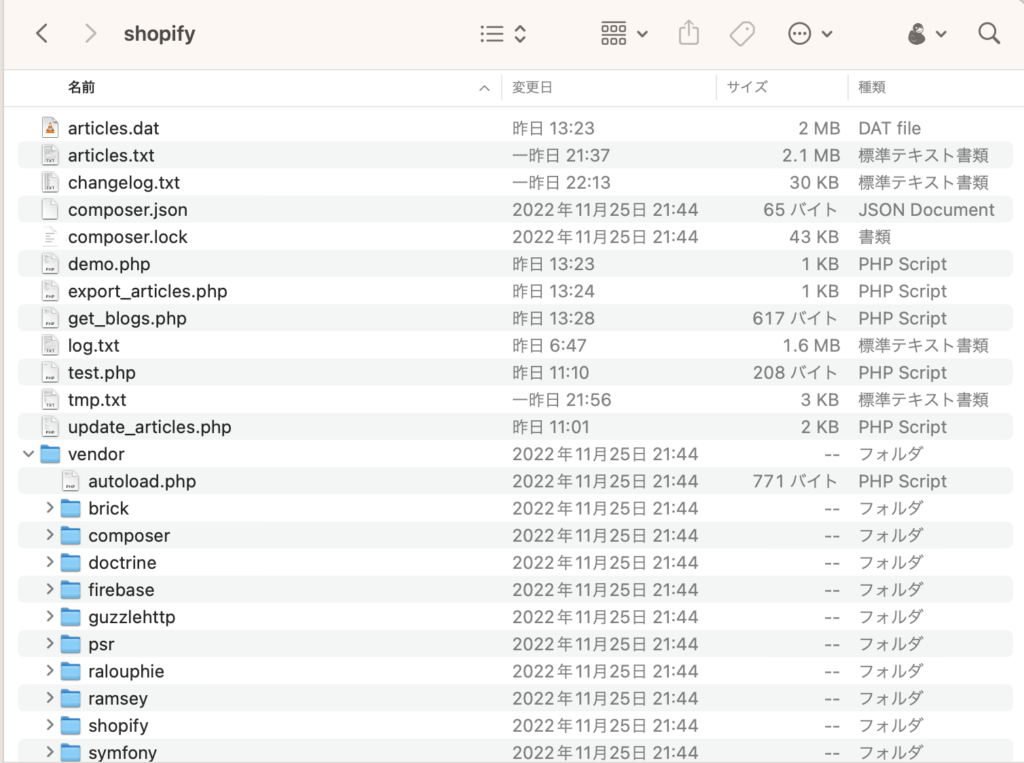The image size is (1024, 763).
Task: Select the changelog.txt file icon
Action: coord(50,182)
